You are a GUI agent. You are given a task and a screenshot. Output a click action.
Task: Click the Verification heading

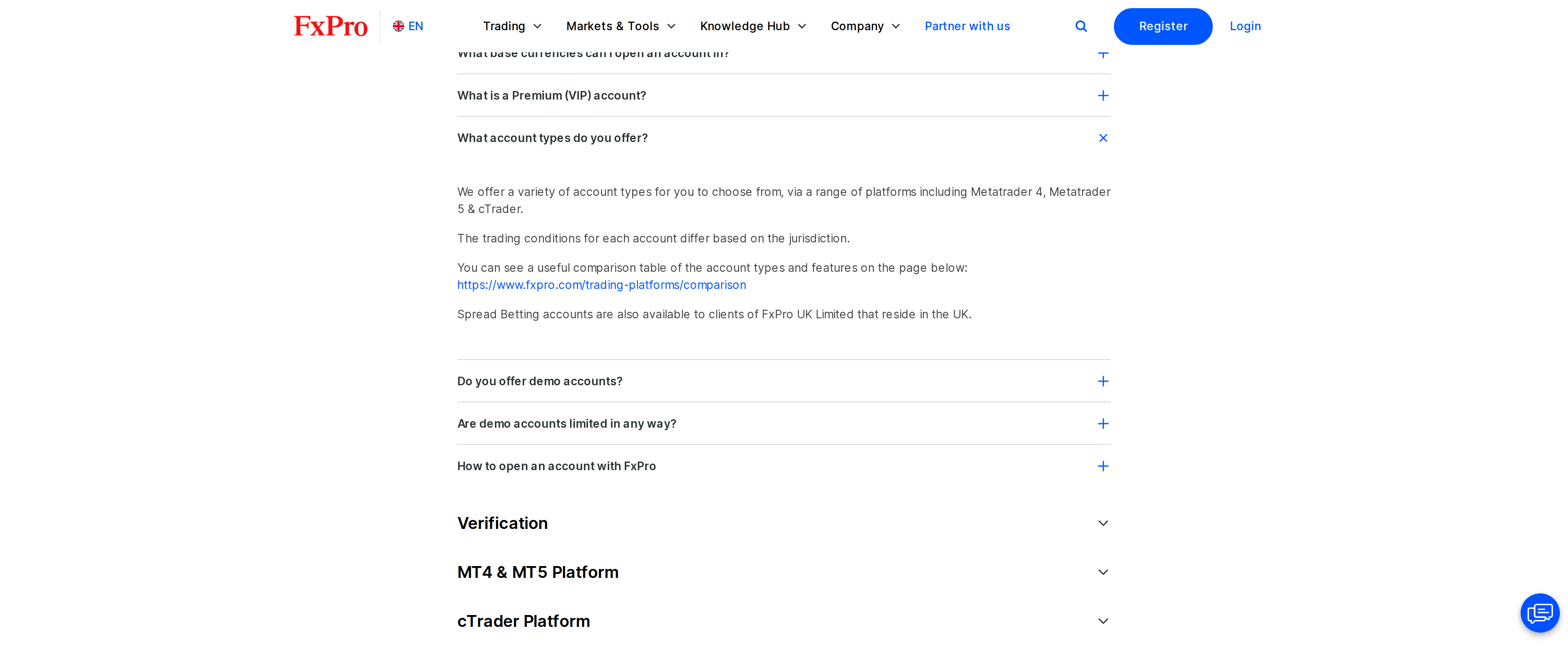point(502,523)
